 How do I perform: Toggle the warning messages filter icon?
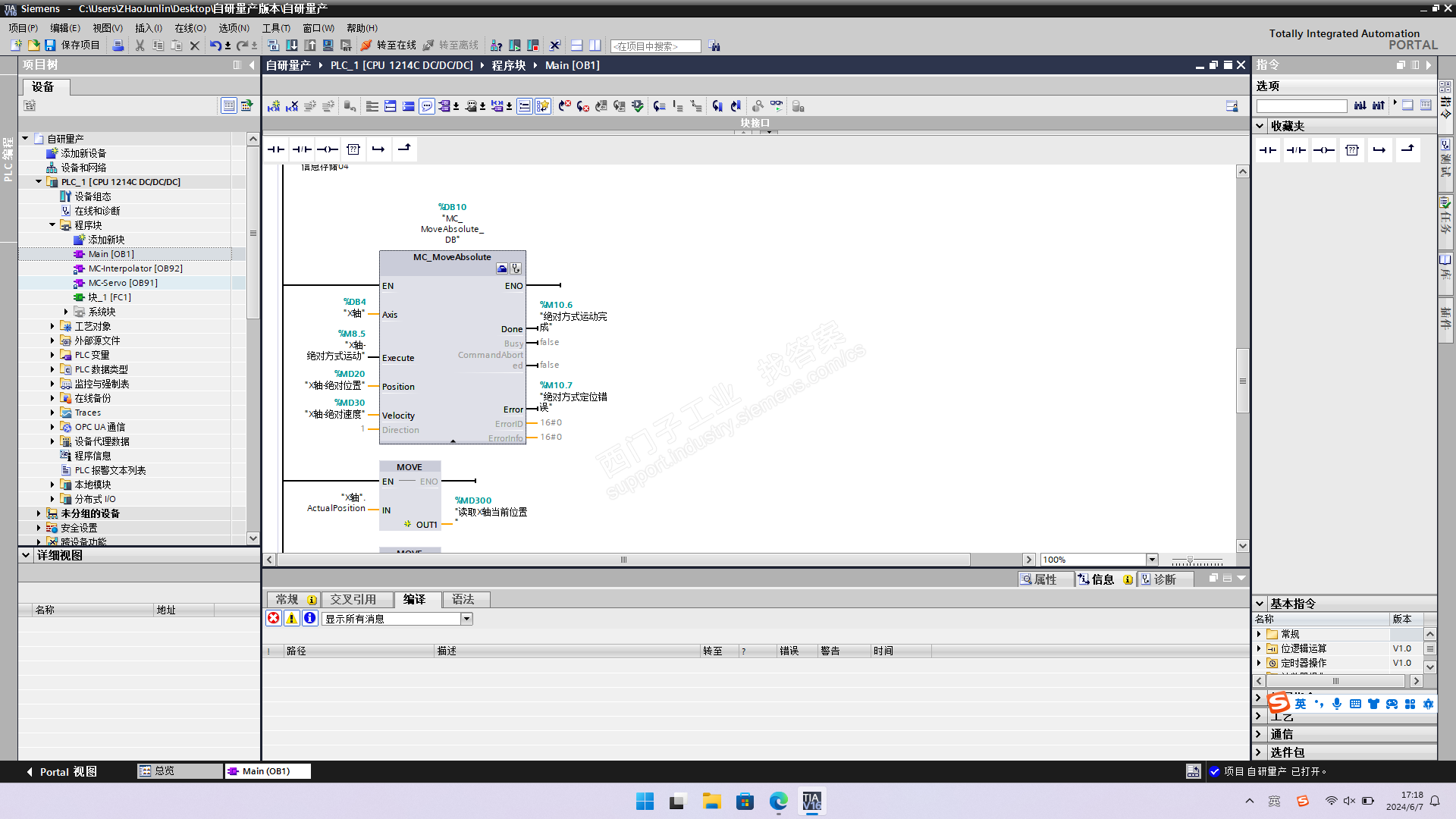292,619
